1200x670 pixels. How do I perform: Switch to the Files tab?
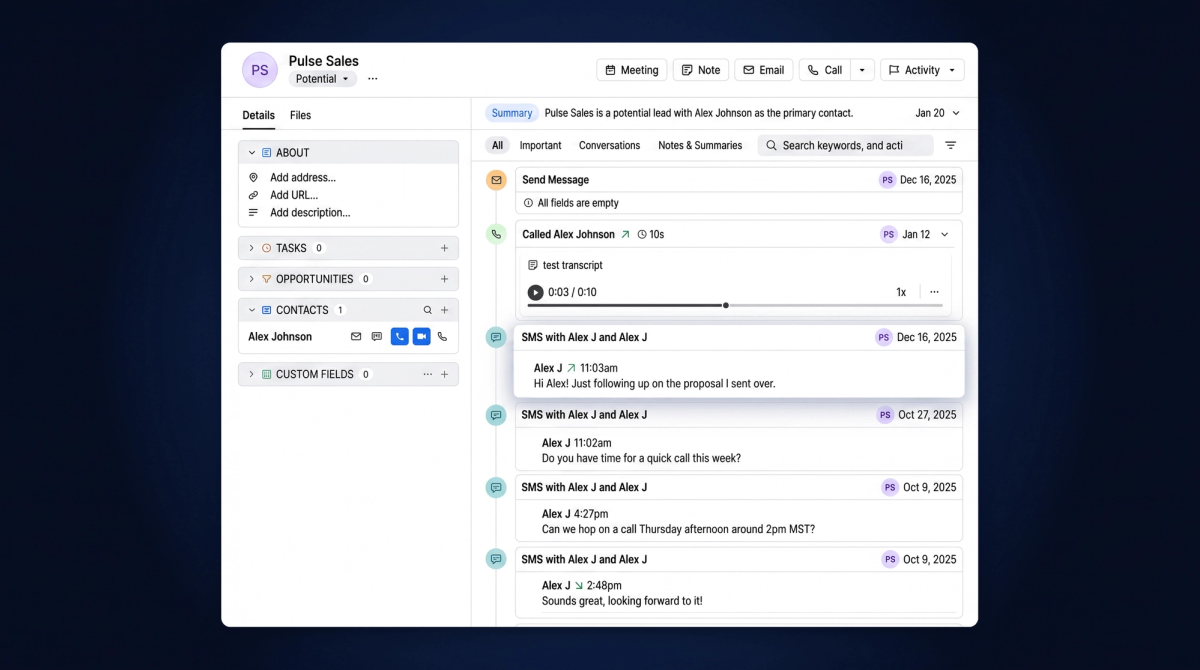click(x=300, y=115)
